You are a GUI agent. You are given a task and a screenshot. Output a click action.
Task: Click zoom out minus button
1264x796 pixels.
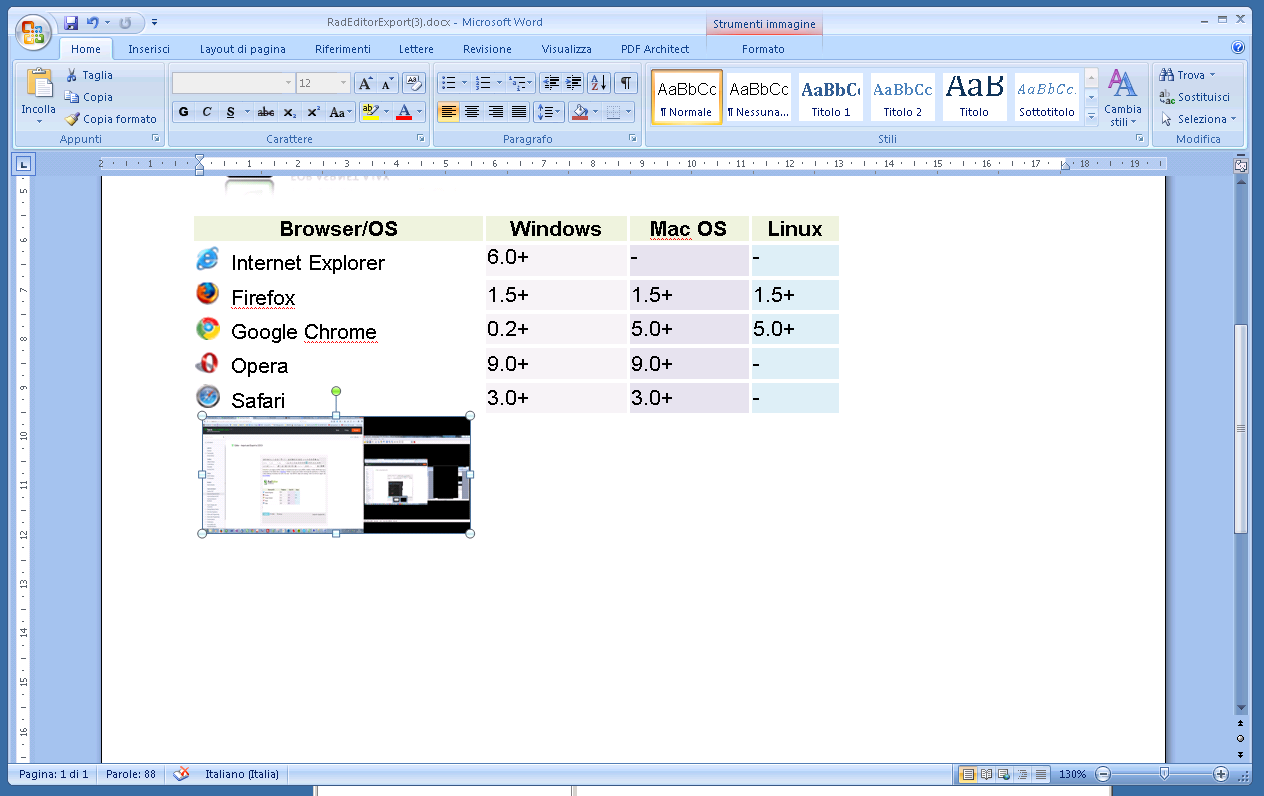(x=1103, y=774)
